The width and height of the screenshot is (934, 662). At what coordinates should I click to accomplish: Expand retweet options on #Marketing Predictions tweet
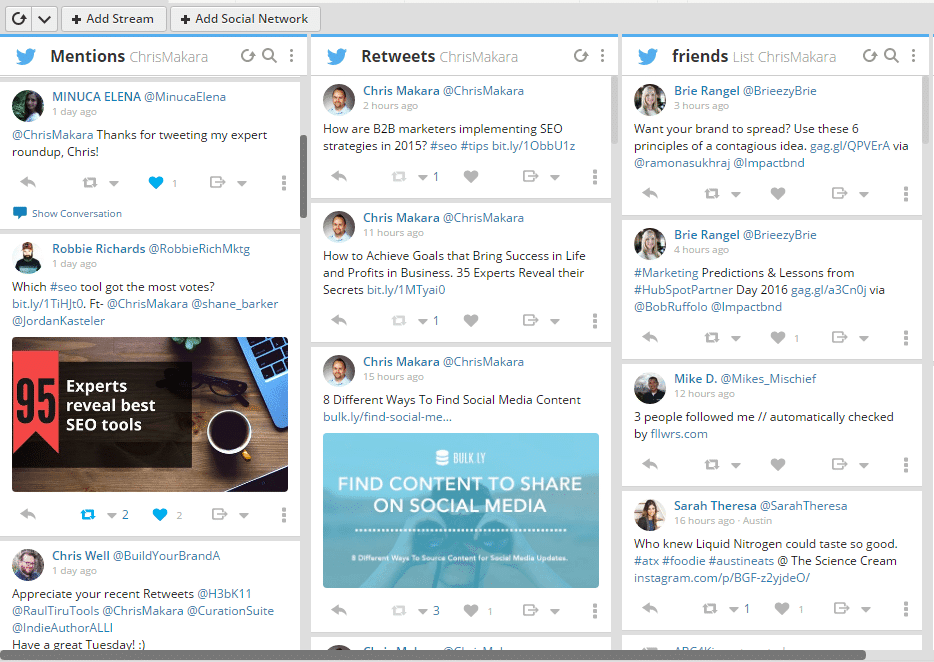coord(736,338)
